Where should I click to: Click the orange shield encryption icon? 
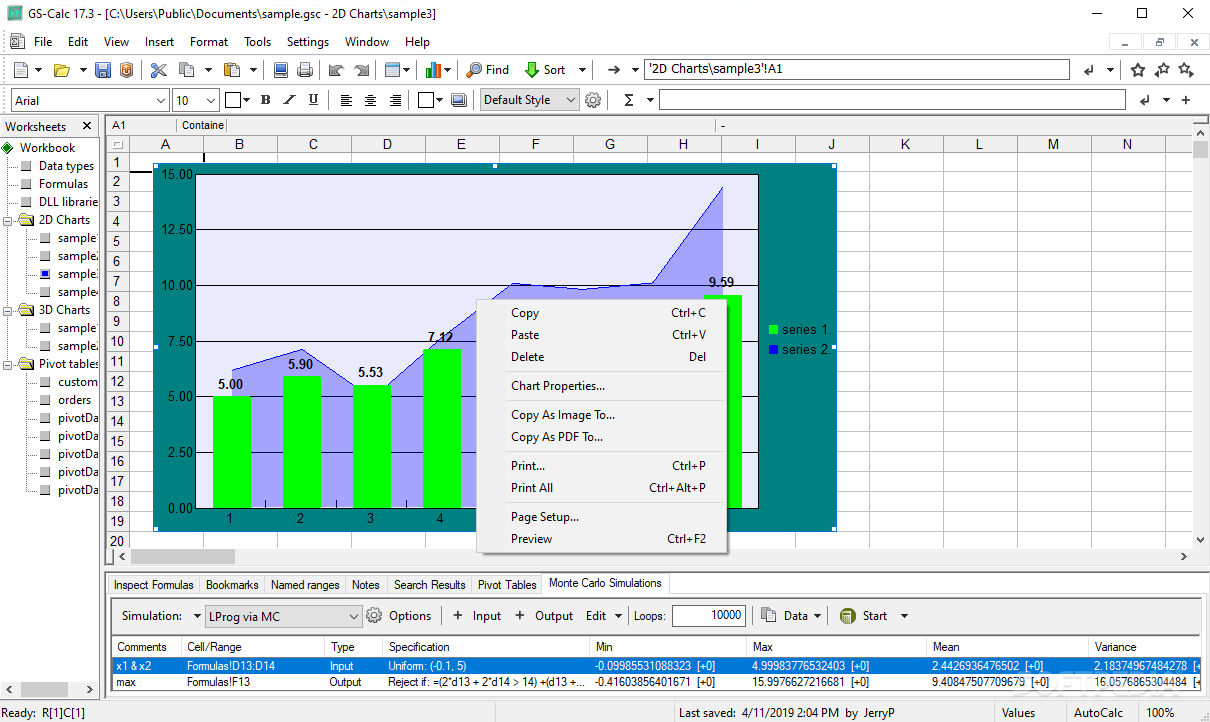pyautogui.click(x=126, y=70)
